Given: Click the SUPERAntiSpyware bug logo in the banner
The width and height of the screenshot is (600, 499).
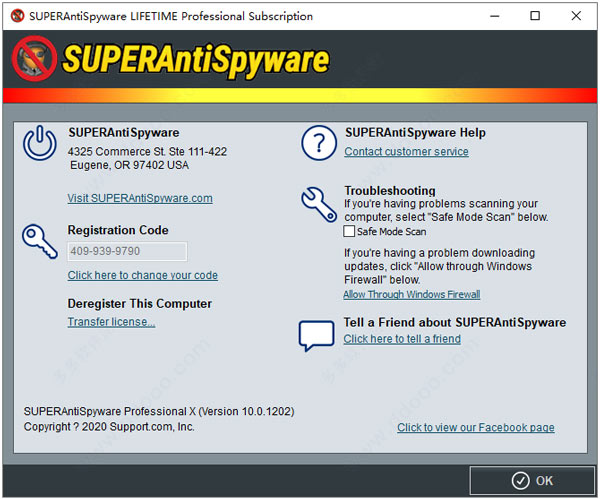Looking at the screenshot, I should point(34,59).
